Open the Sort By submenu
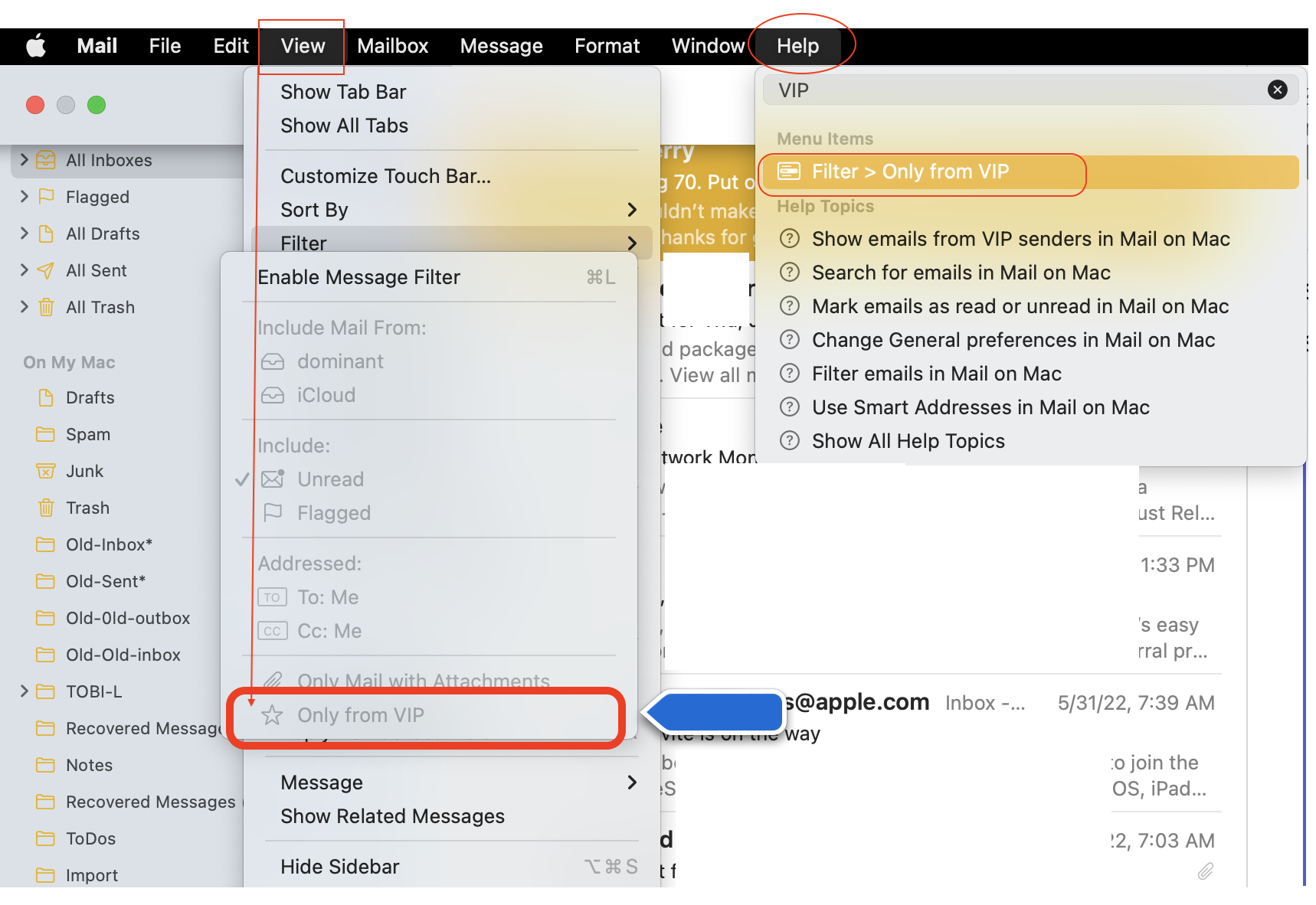 click(x=452, y=210)
